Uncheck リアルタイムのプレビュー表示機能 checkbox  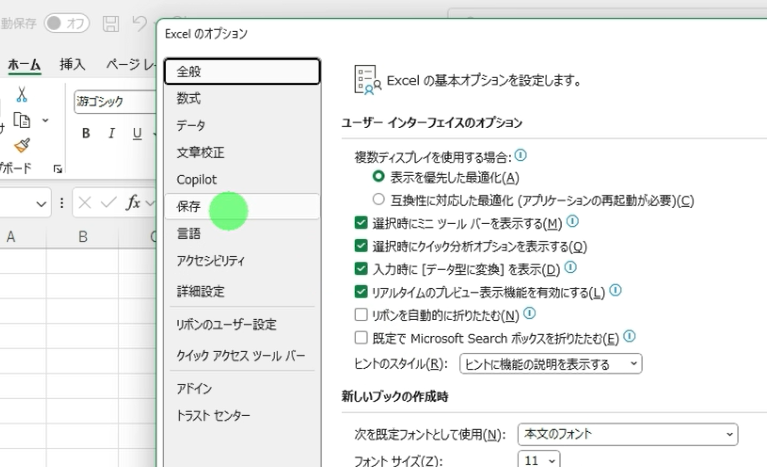point(361,291)
